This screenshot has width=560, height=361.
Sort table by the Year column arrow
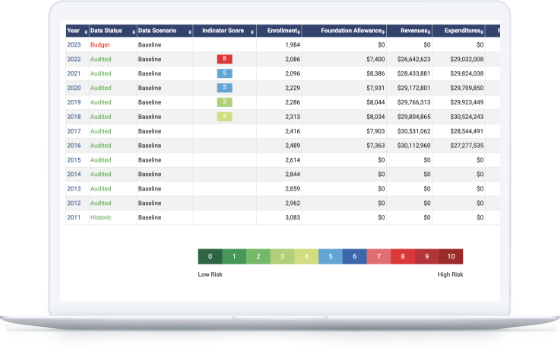pos(86,32)
